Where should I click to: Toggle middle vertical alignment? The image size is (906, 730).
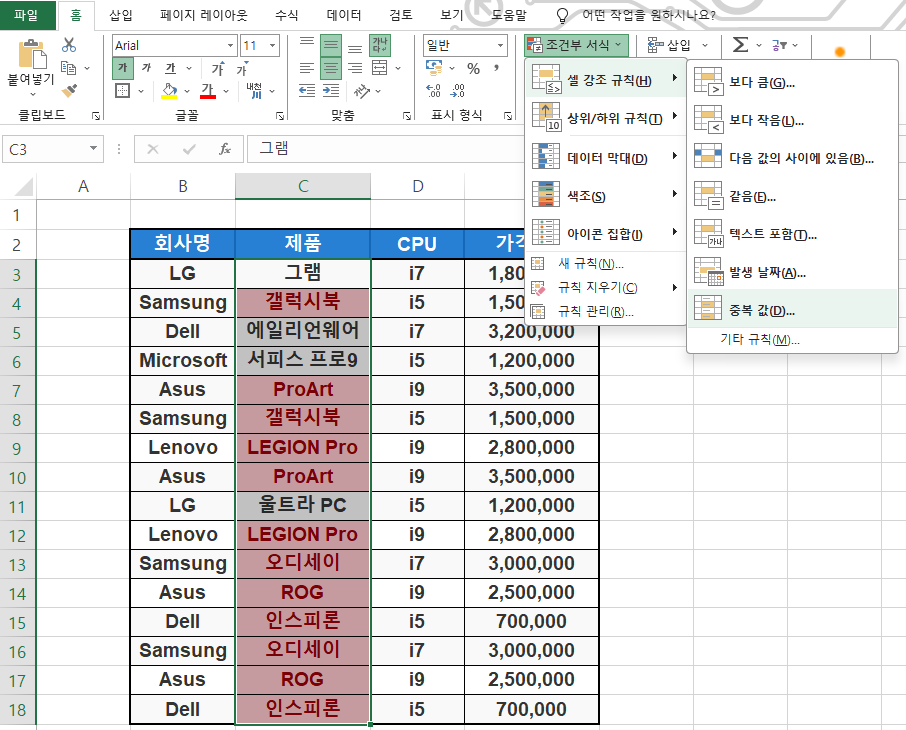click(331, 45)
